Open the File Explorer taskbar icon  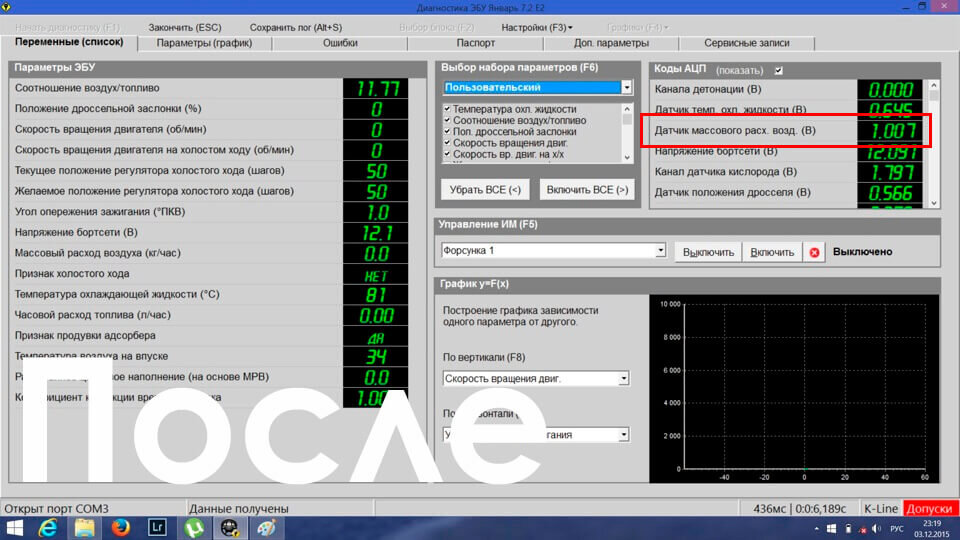tap(84, 528)
